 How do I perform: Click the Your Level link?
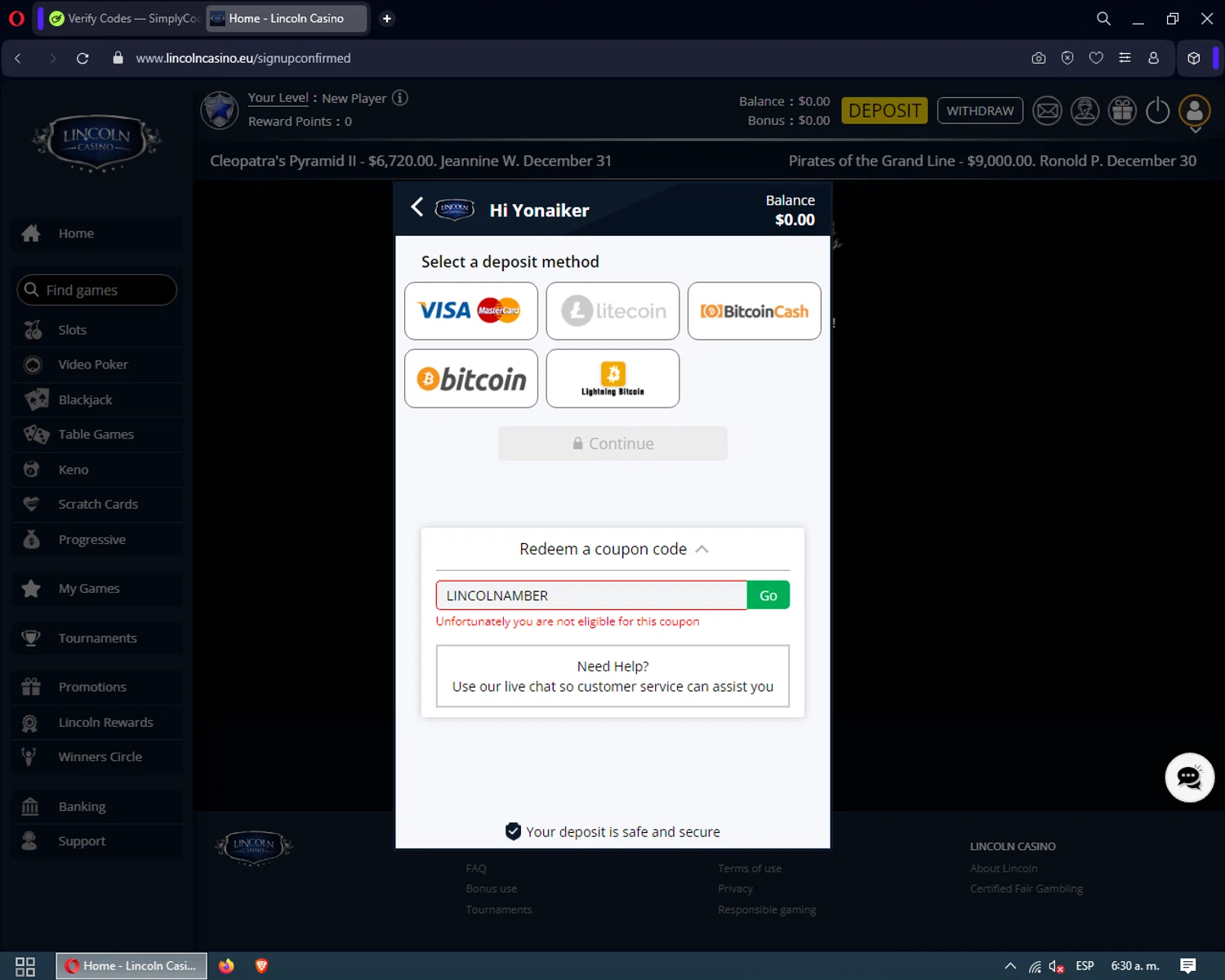(x=278, y=98)
